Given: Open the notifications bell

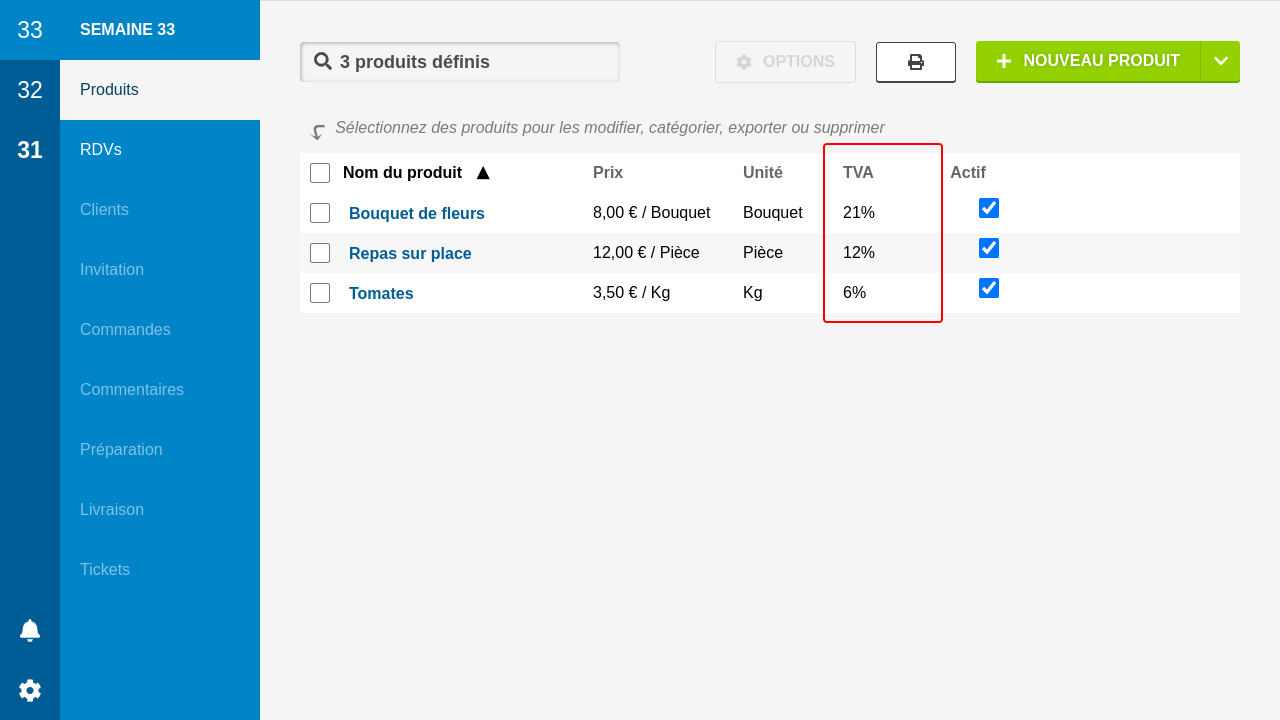Looking at the screenshot, I should tap(30, 630).
